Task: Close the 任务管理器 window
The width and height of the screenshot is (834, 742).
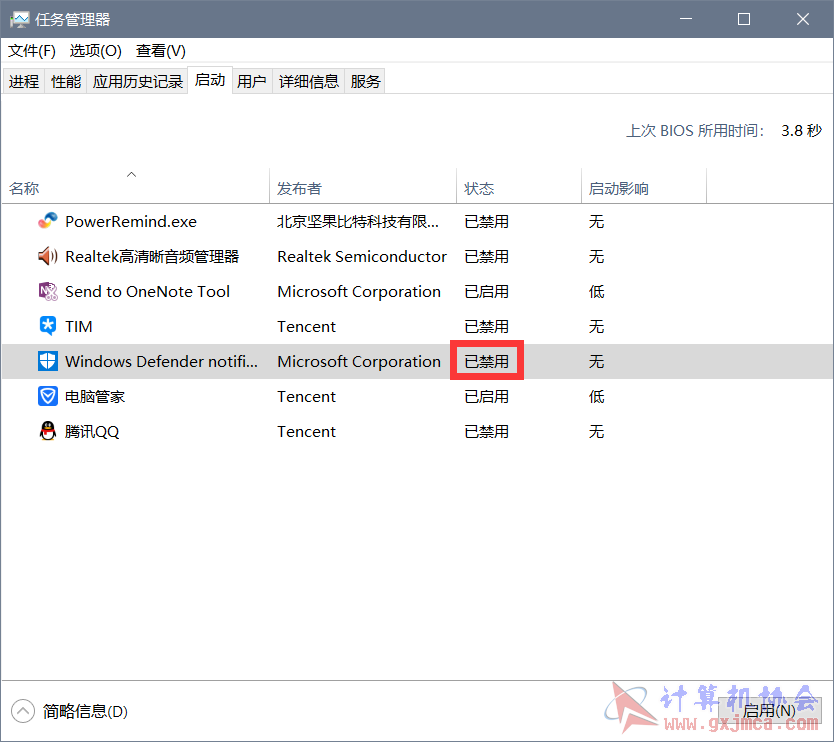Action: (x=803, y=19)
